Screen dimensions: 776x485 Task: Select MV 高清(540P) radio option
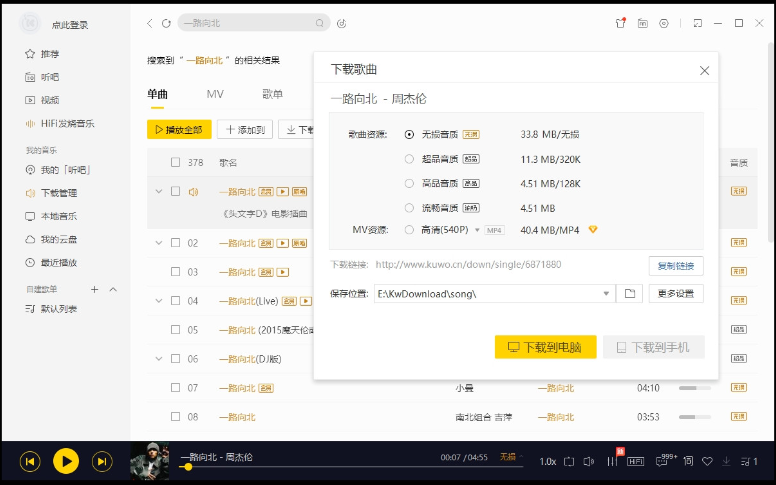coord(409,230)
